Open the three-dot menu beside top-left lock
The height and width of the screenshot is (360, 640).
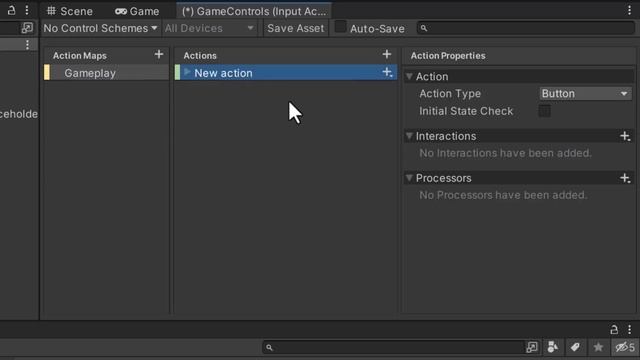[27, 10]
